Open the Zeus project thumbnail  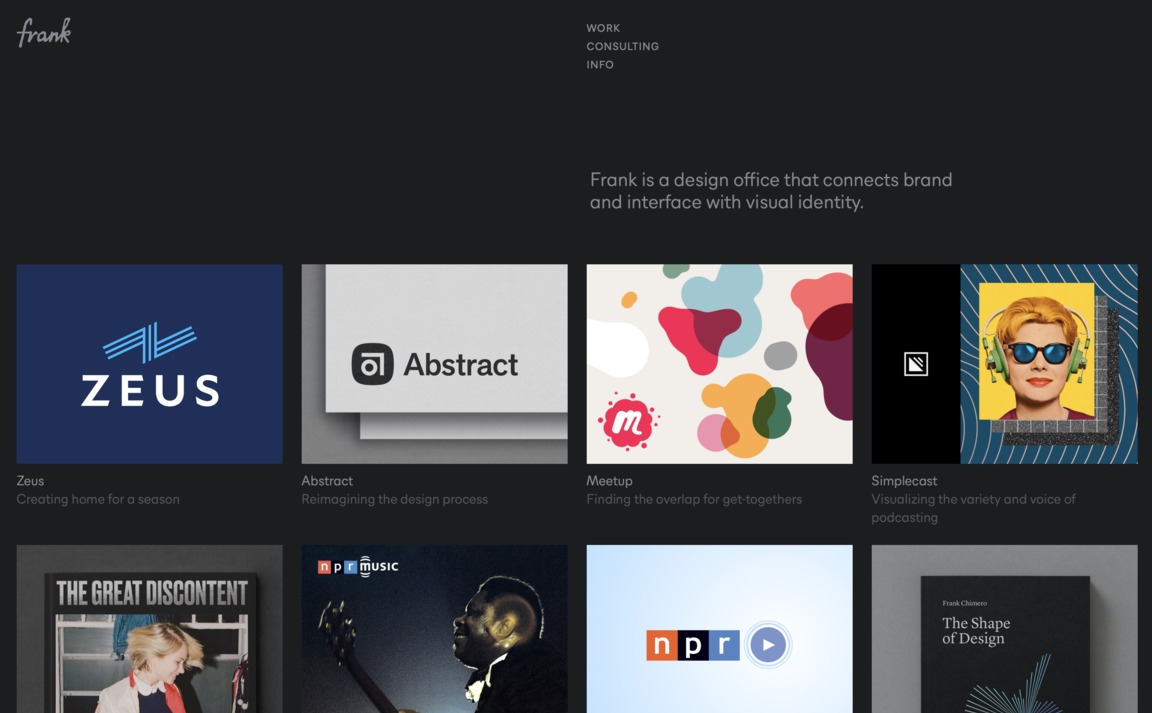[x=149, y=364]
